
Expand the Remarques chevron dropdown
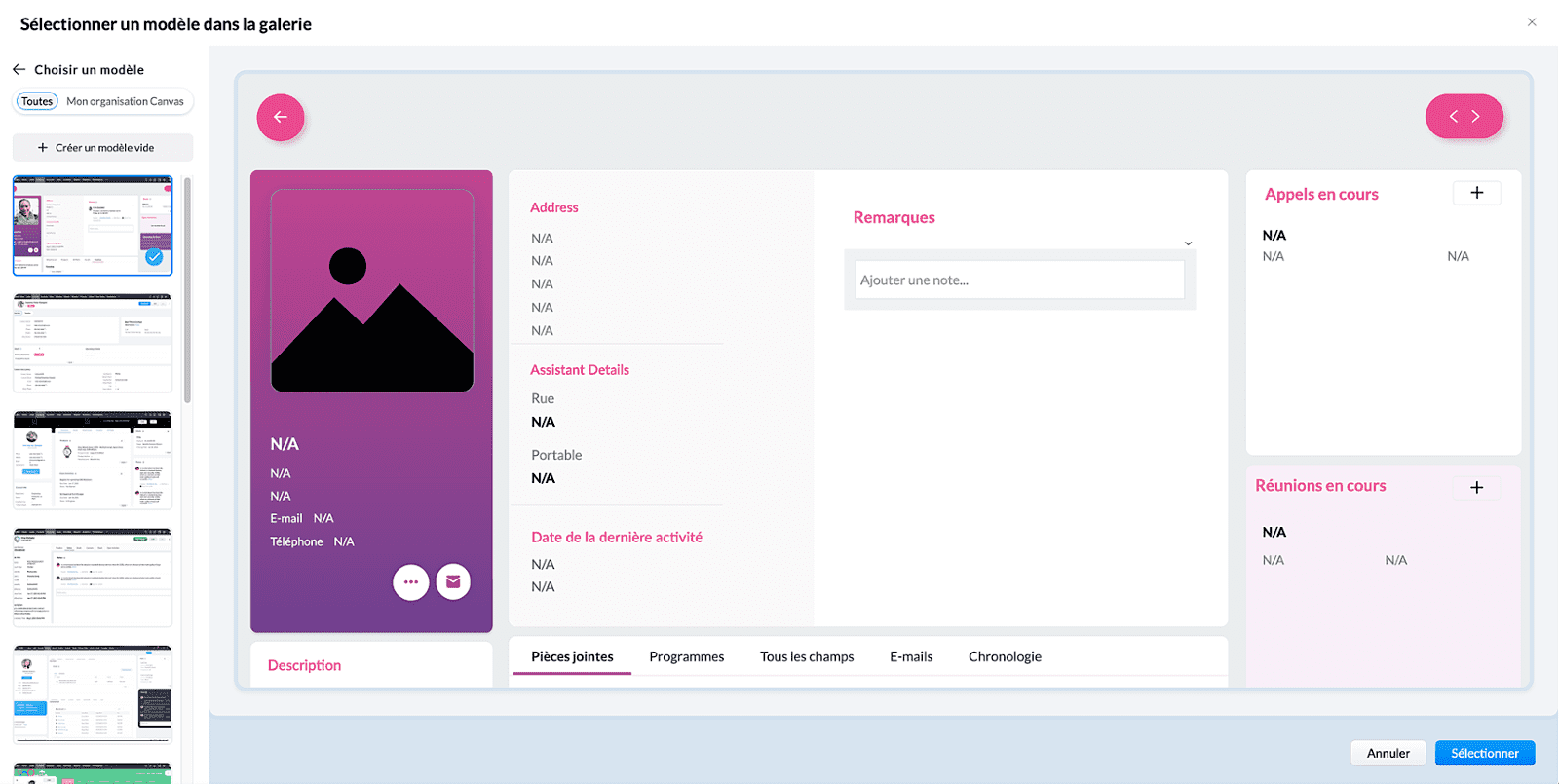point(1188,243)
